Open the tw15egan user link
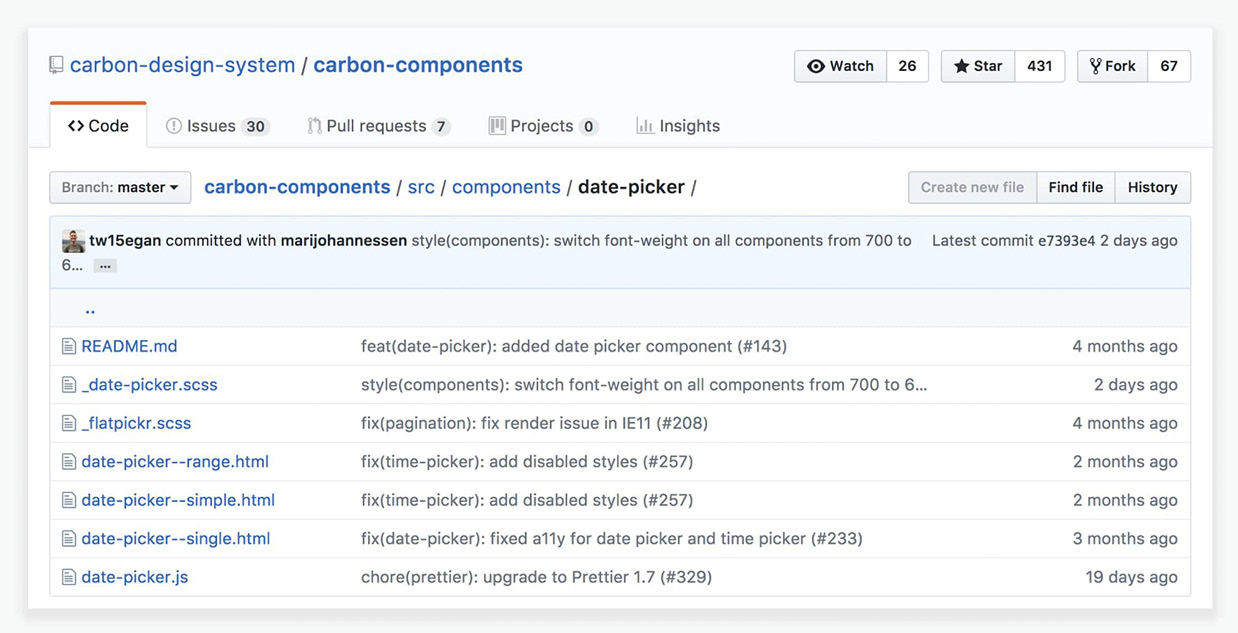Image resolution: width=1238 pixels, height=633 pixels. (x=125, y=241)
